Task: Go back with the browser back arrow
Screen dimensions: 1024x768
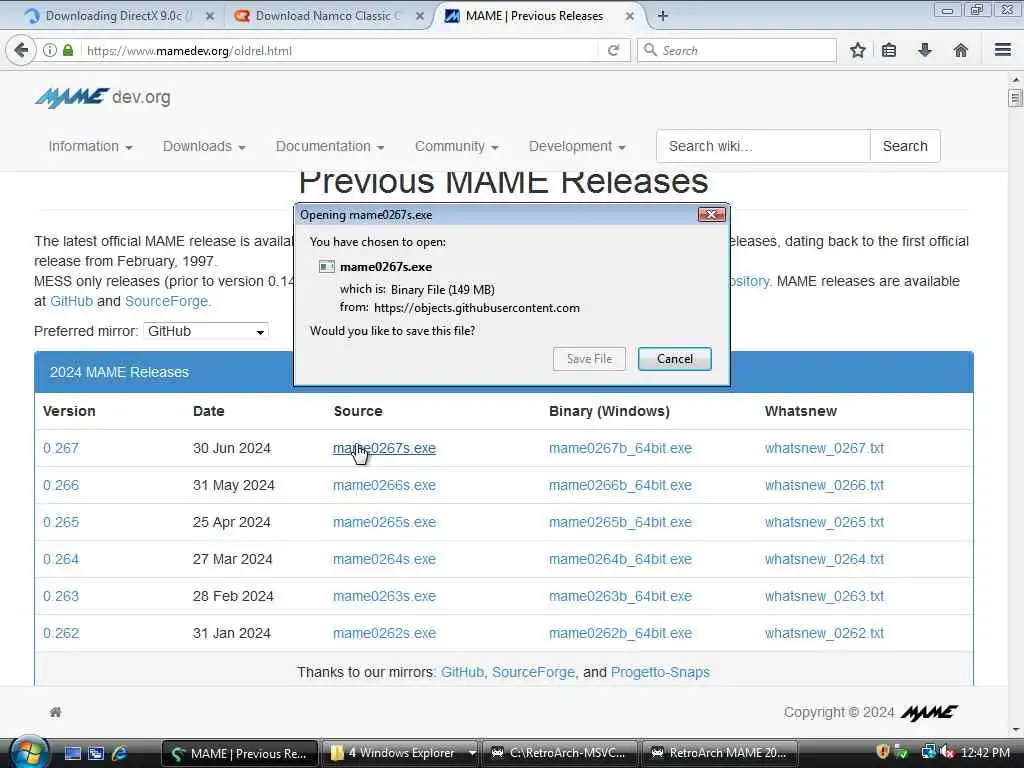Action: pos(21,50)
